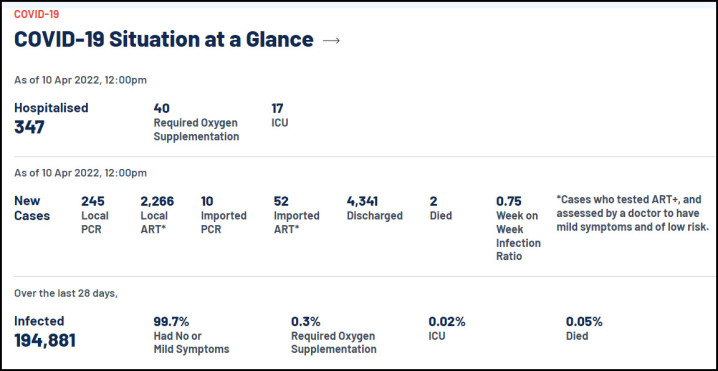
Task: Click the 52 Imported ART figure
Action: pyautogui.click(x=296, y=215)
